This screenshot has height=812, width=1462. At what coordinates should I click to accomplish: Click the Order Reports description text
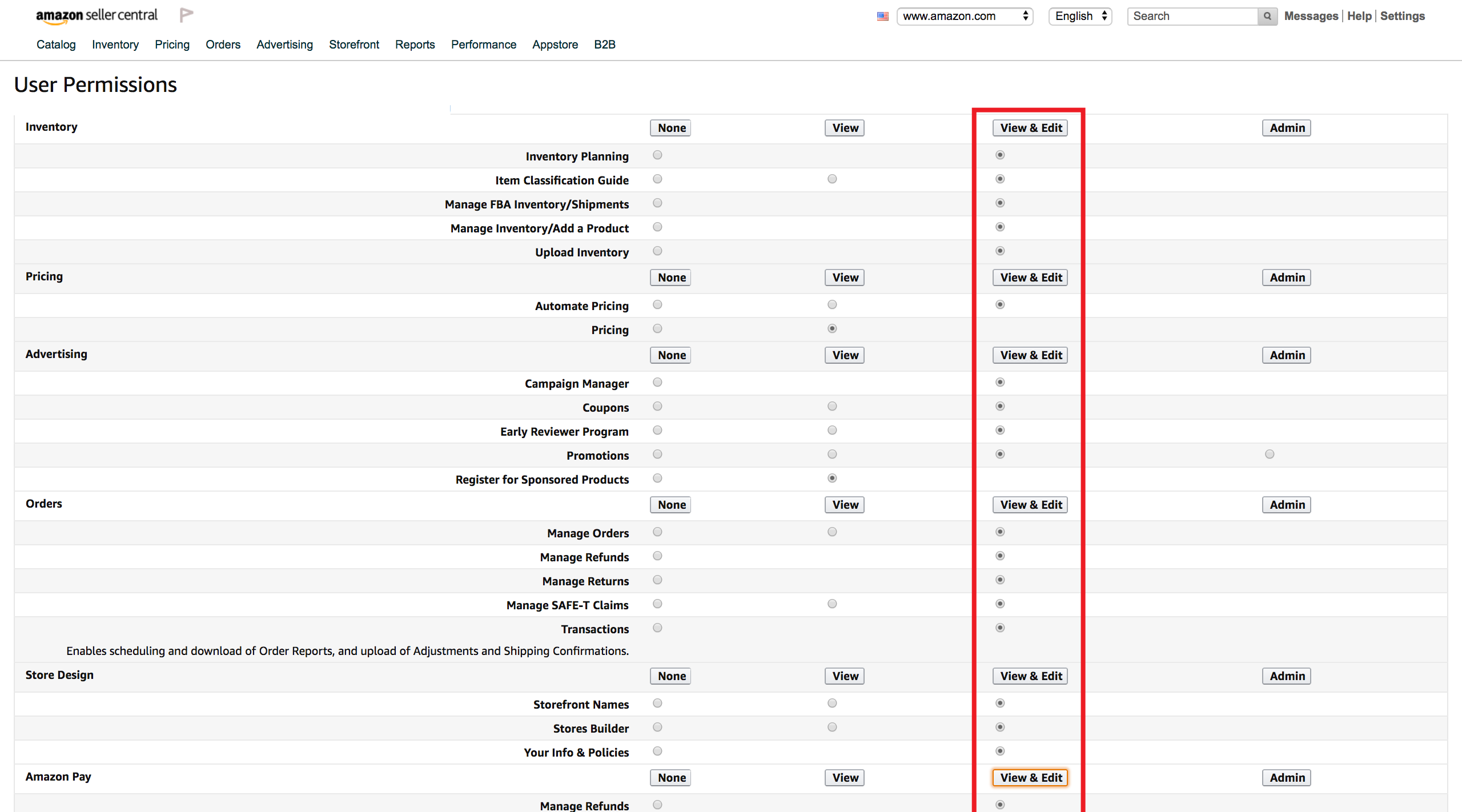coord(347,651)
